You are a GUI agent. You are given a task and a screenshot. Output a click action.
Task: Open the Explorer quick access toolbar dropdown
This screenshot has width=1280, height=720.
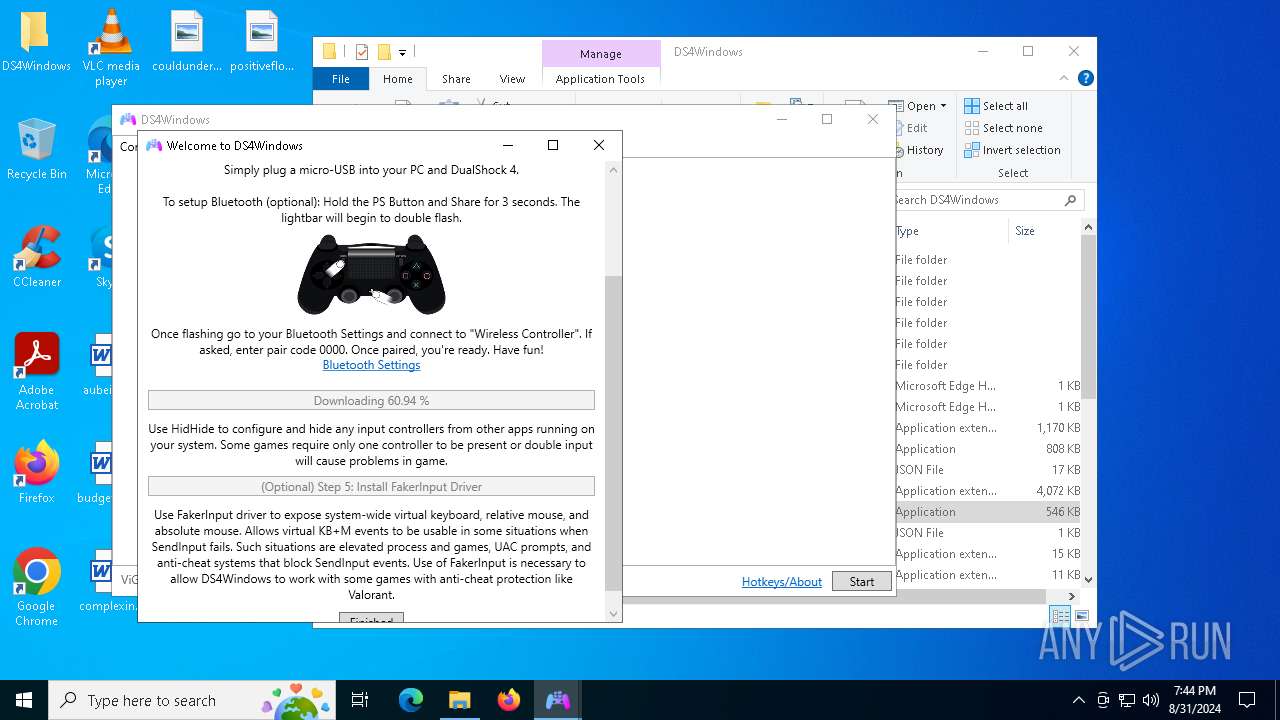click(402, 52)
